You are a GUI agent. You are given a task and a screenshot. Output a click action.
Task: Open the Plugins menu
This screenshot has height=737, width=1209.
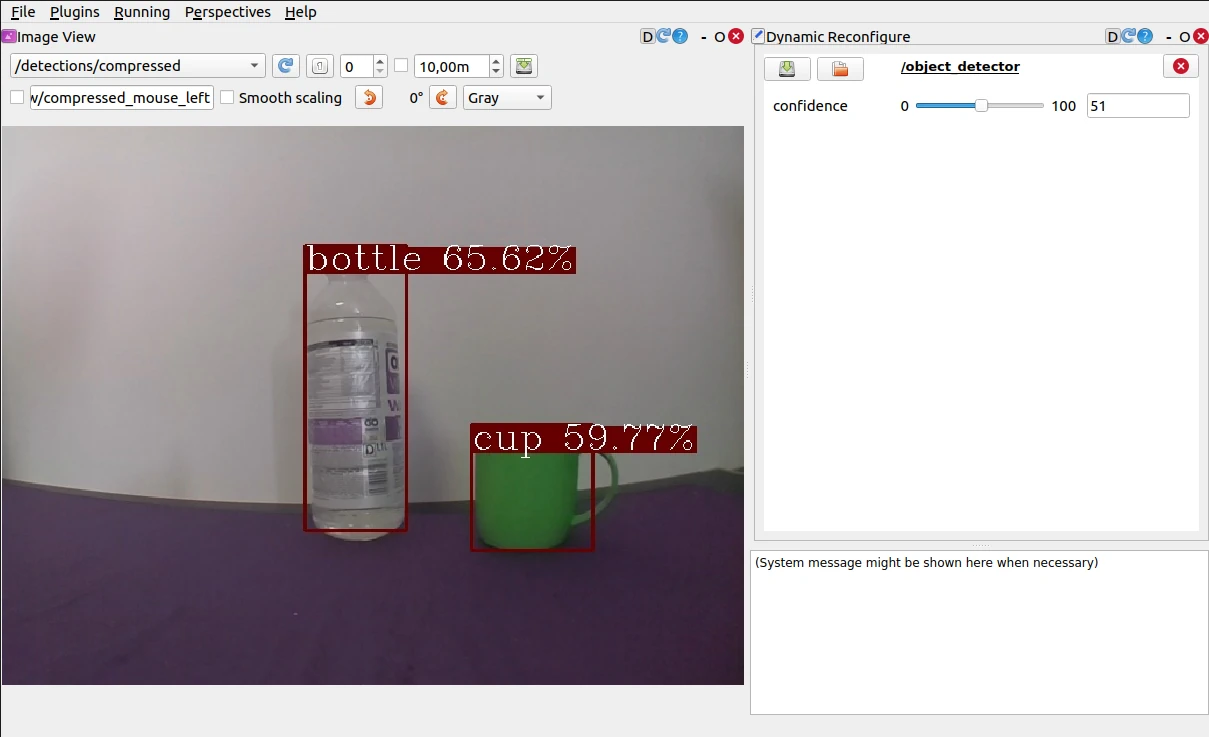74,12
